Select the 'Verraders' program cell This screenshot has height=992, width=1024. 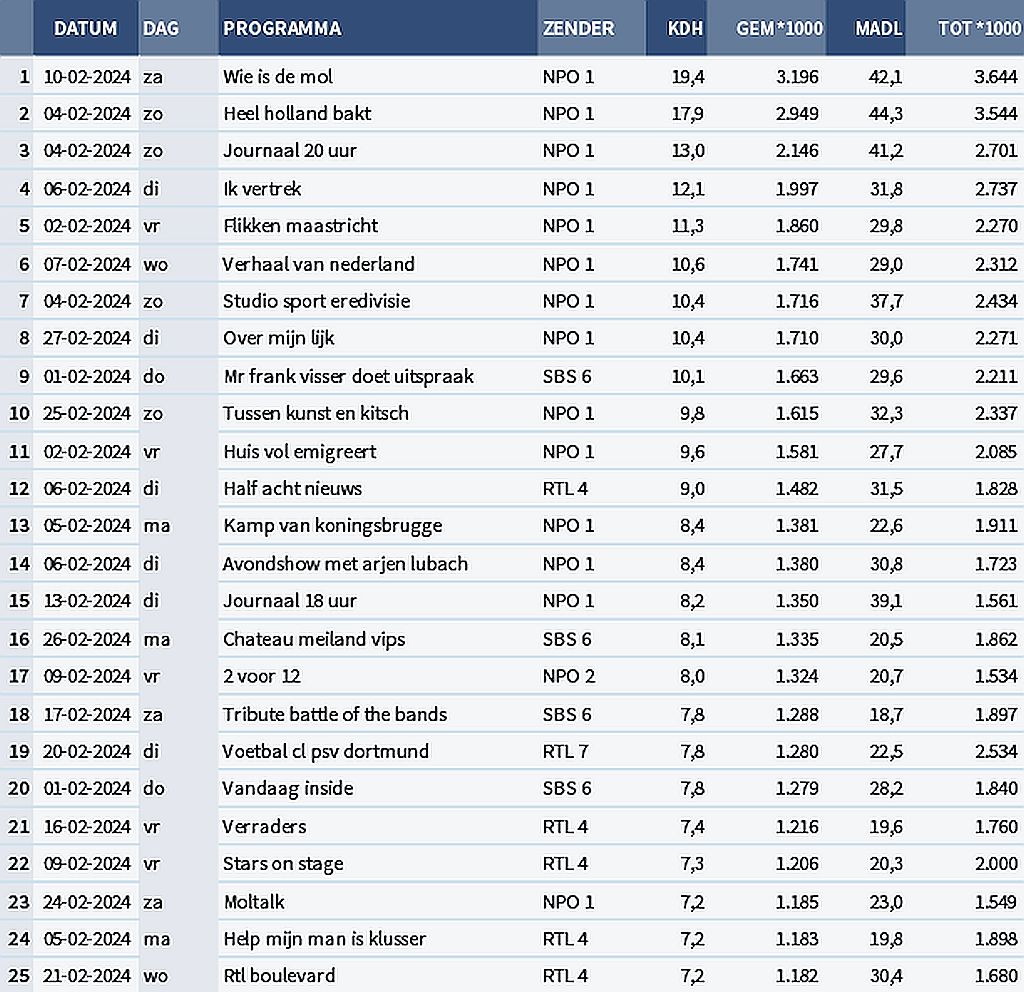pos(264,826)
